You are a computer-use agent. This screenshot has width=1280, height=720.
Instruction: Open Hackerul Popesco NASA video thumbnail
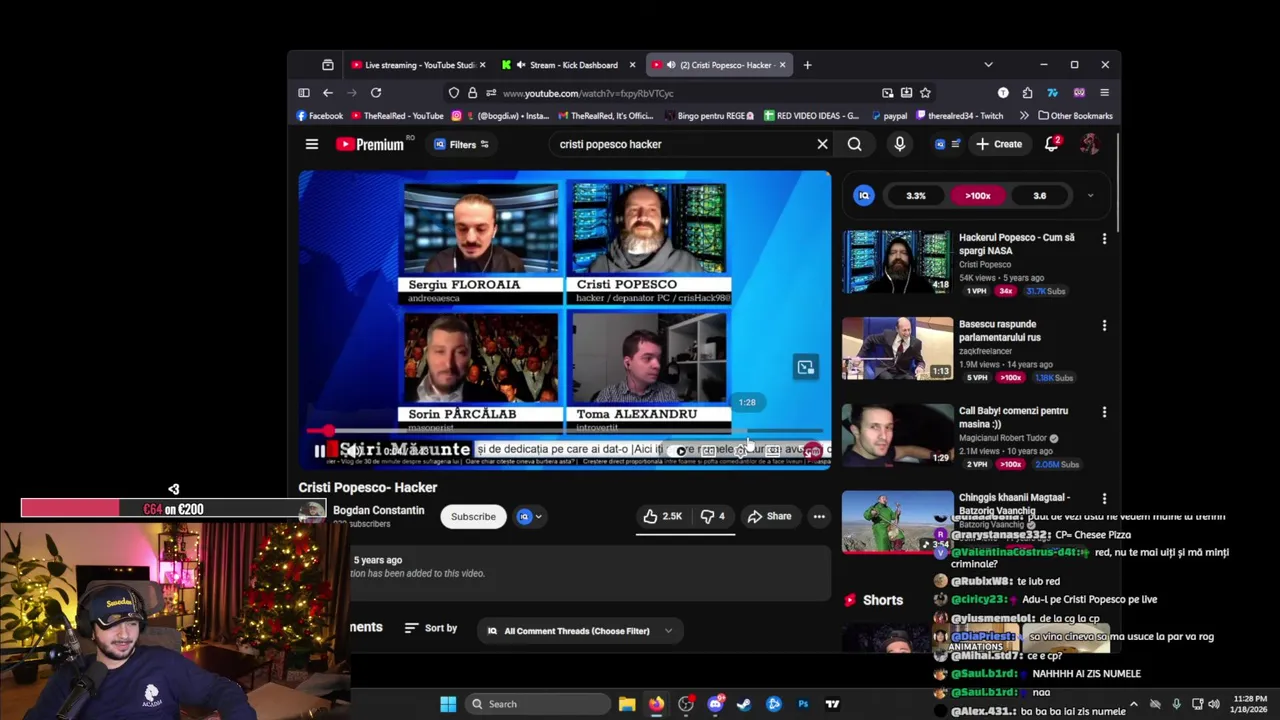pos(897,262)
